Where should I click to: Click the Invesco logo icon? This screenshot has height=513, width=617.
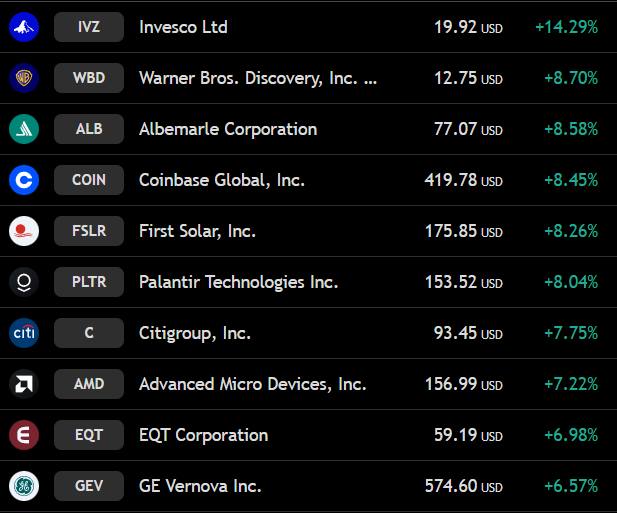[x=24, y=27]
